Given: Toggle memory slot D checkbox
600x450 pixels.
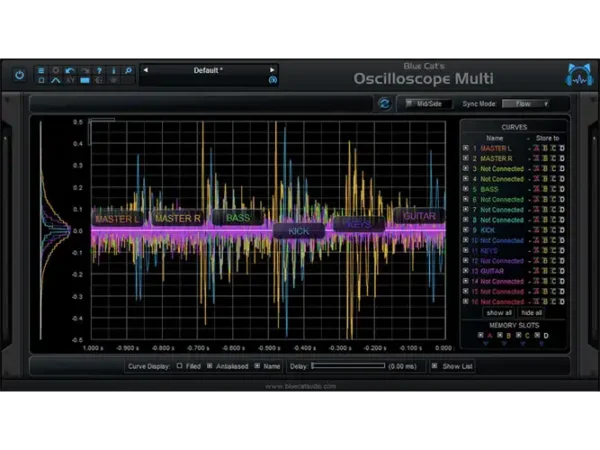Looking at the screenshot, I should 537,335.
